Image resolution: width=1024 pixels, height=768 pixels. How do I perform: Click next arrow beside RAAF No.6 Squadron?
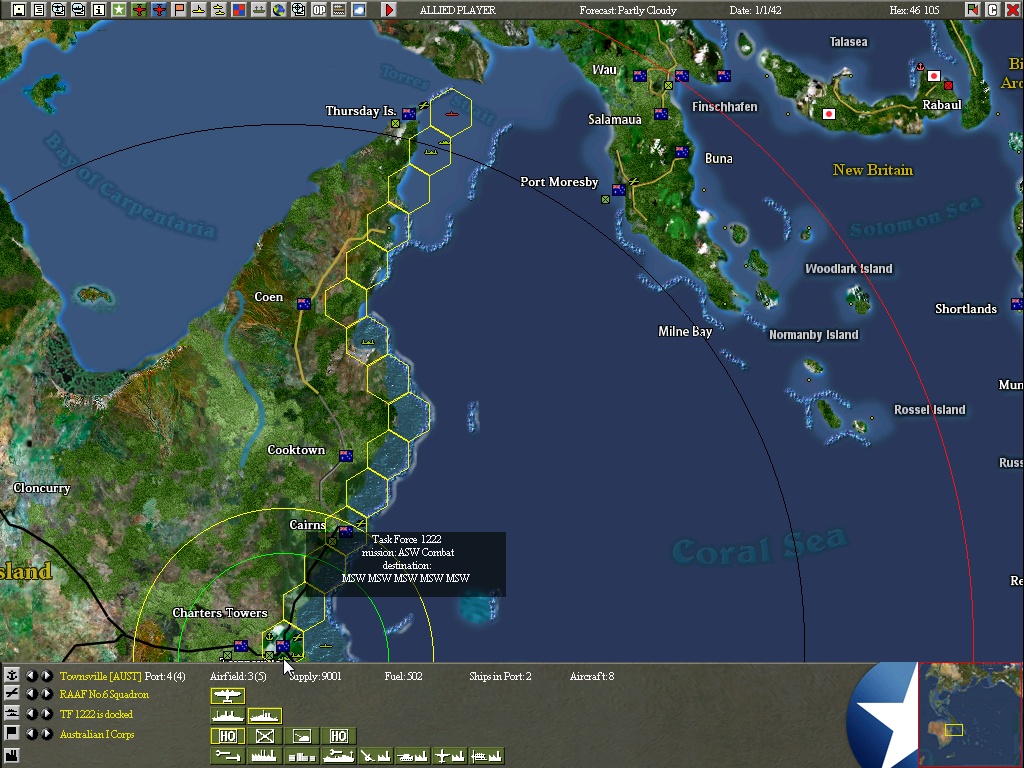point(46,694)
